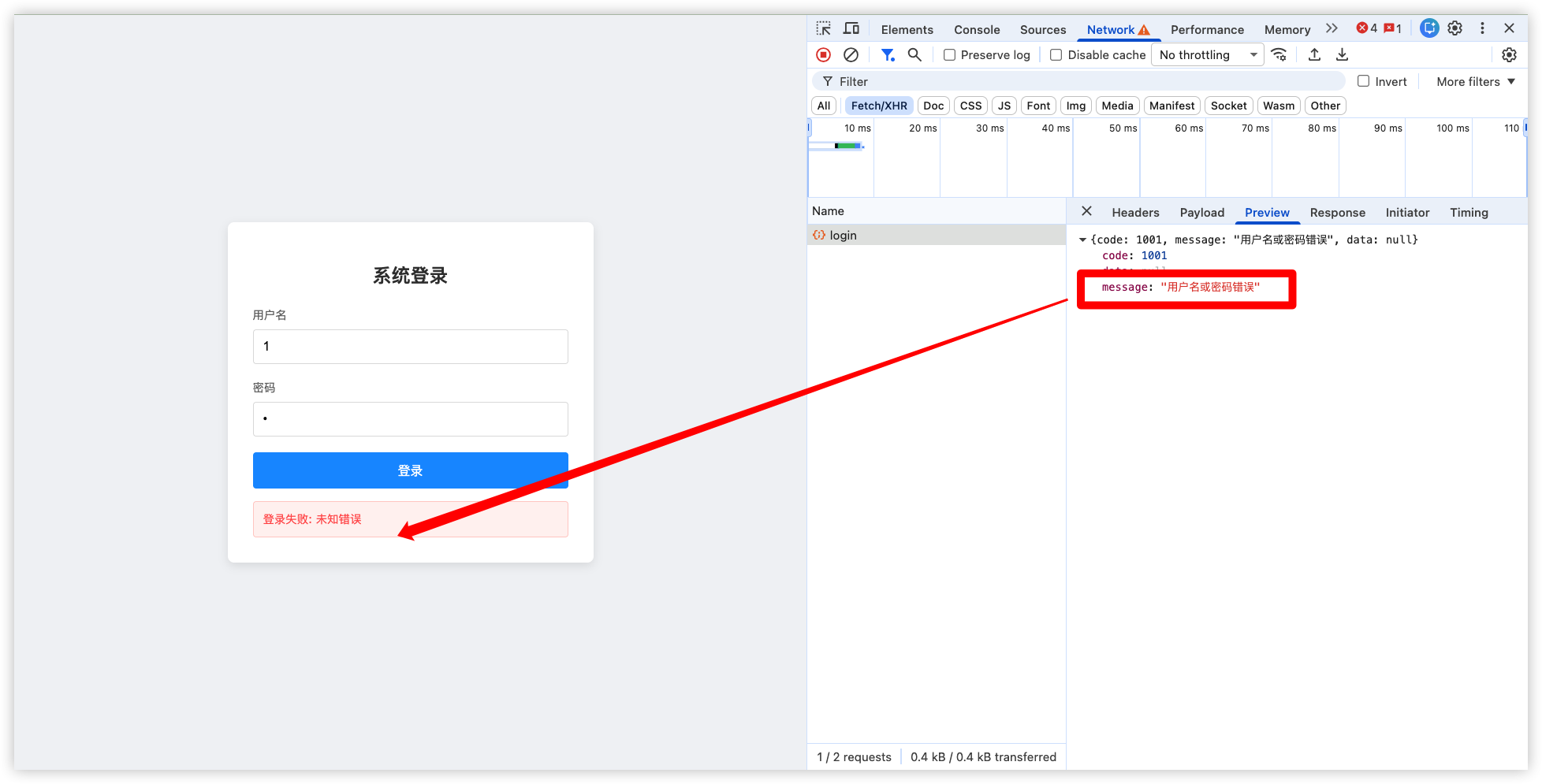
Task: Focus the 密码 password input field
Action: (x=410, y=419)
